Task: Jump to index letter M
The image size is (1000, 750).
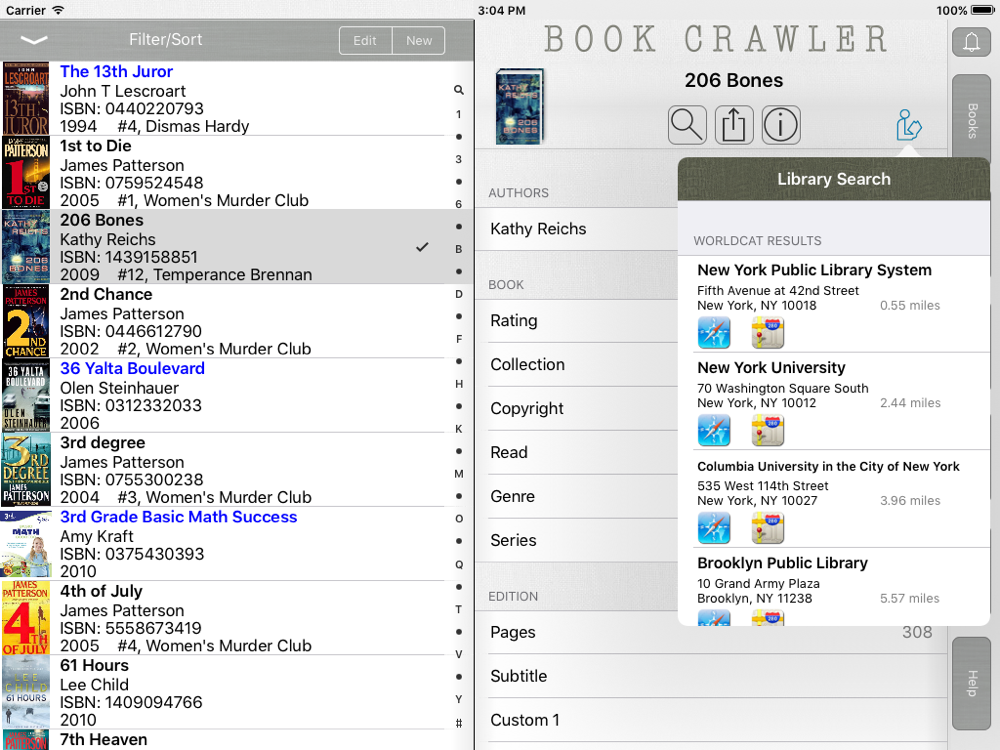Action: pos(459,474)
